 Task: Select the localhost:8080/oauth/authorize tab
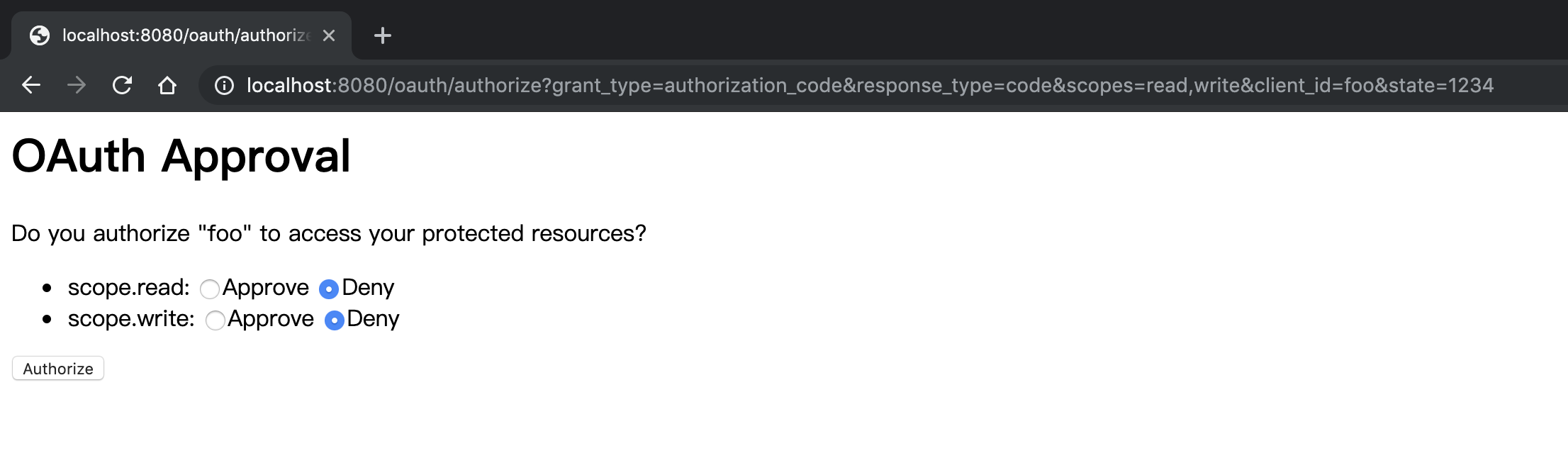click(x=181, y=35)
